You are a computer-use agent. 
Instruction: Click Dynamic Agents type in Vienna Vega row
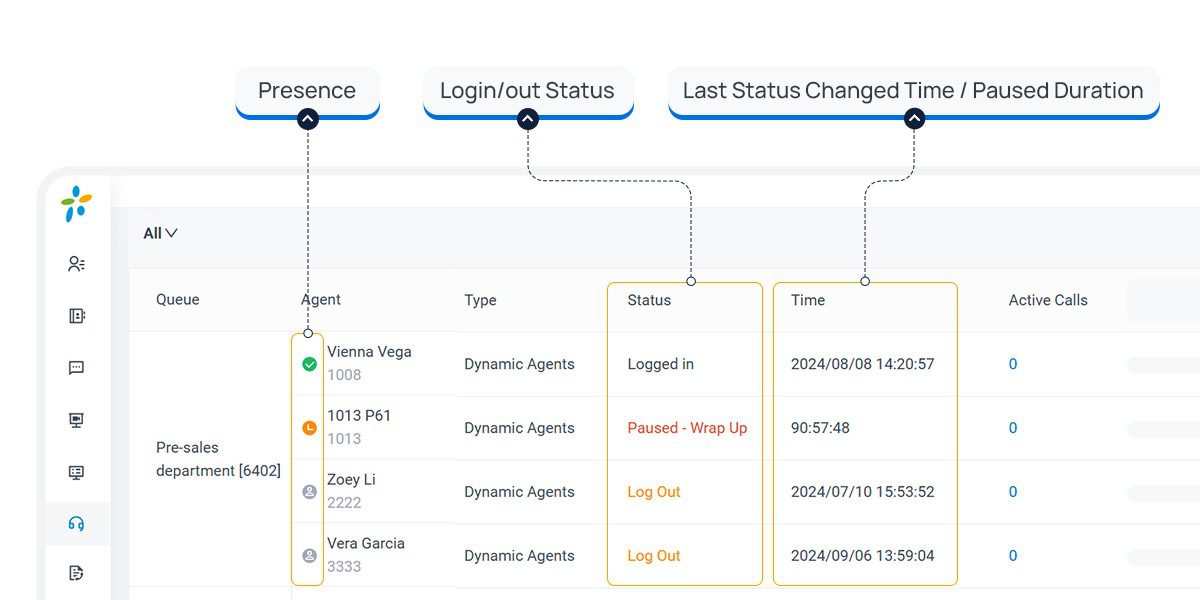tap(519, 364)
